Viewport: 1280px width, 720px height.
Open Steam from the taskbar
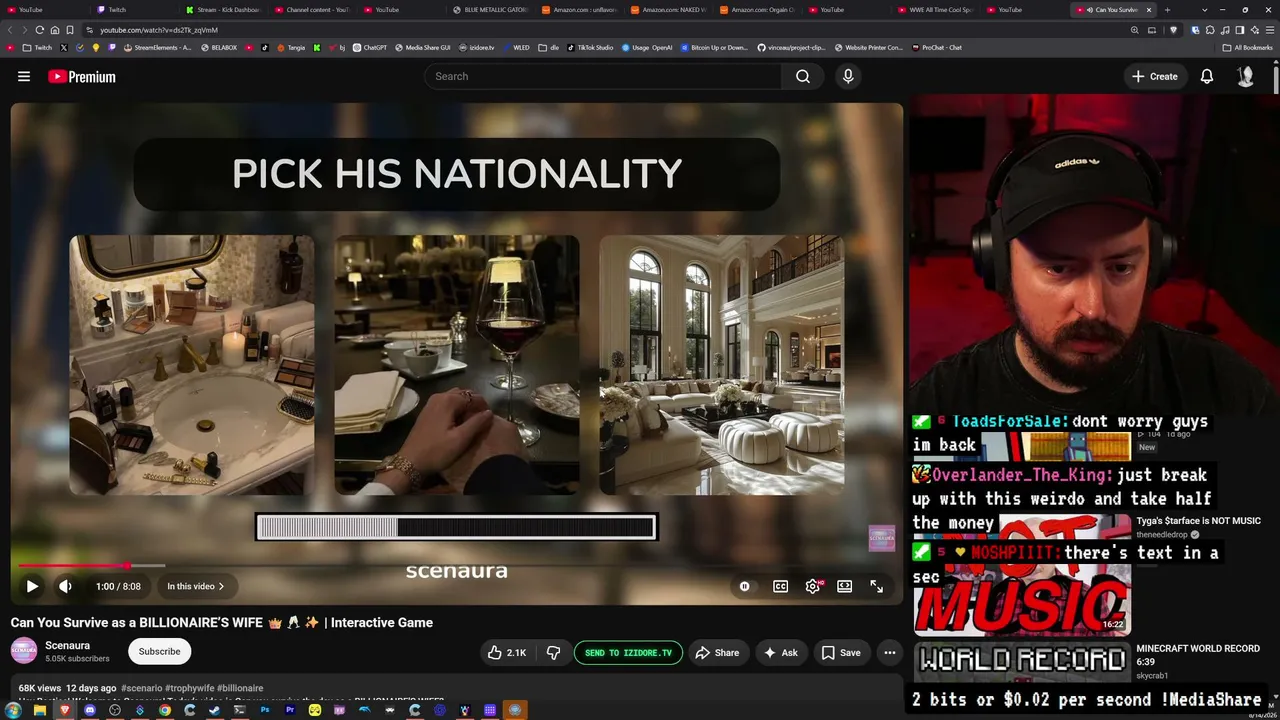(x=215, y=710)
